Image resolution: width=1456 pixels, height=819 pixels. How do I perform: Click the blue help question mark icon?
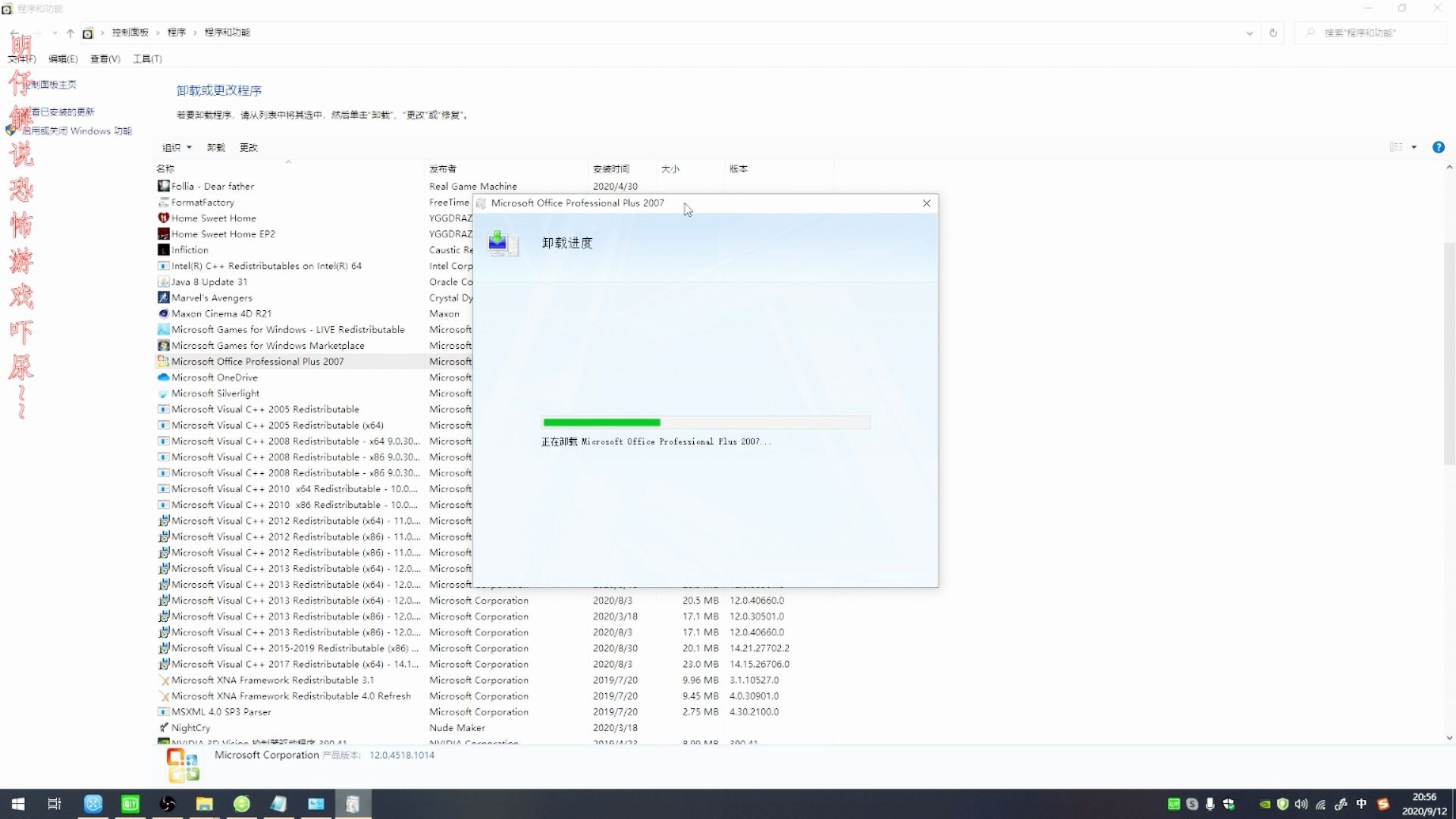coord(1439,147)
